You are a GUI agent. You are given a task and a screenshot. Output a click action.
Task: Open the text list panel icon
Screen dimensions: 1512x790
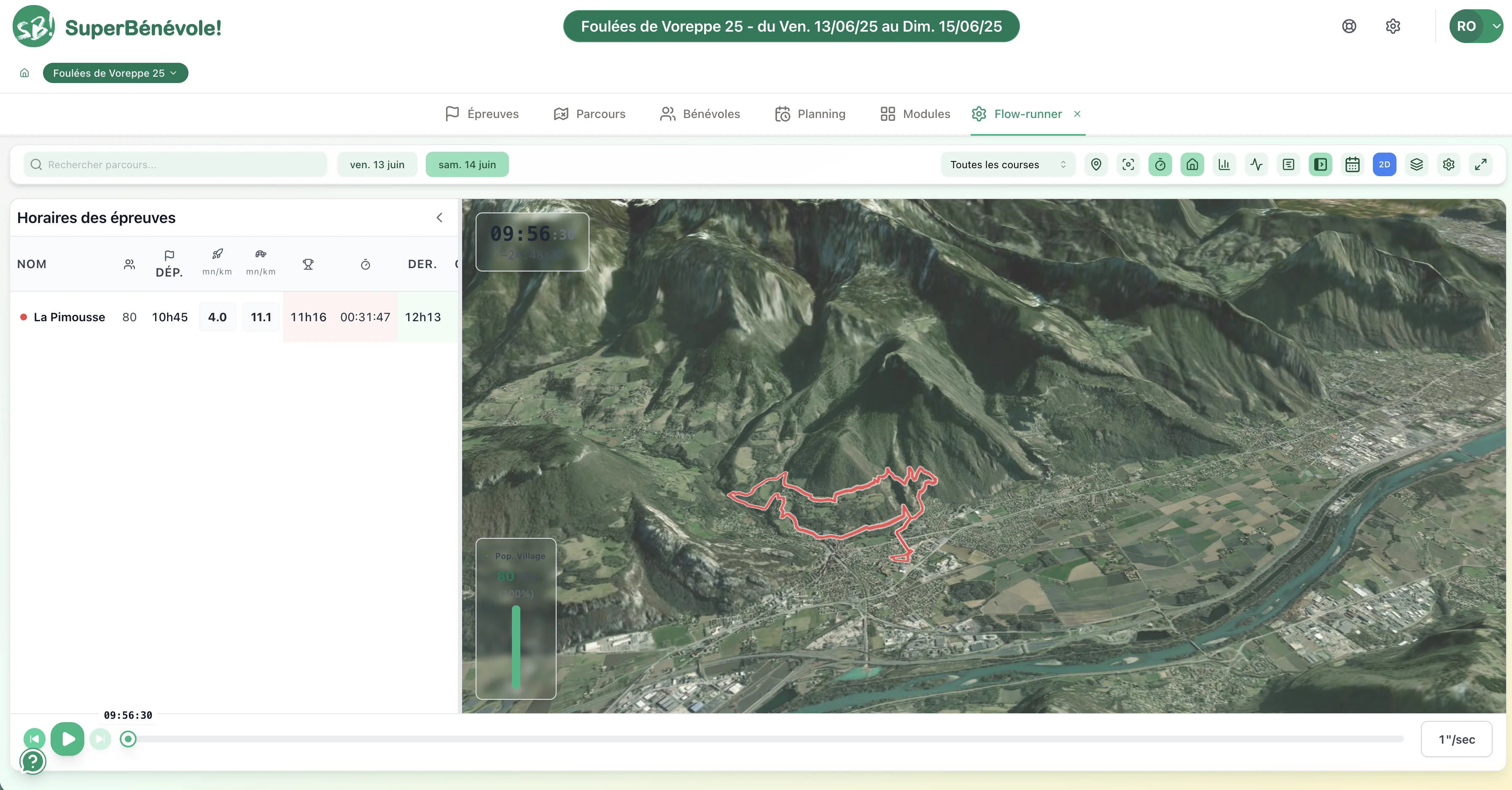click(x=1289, y=164)
